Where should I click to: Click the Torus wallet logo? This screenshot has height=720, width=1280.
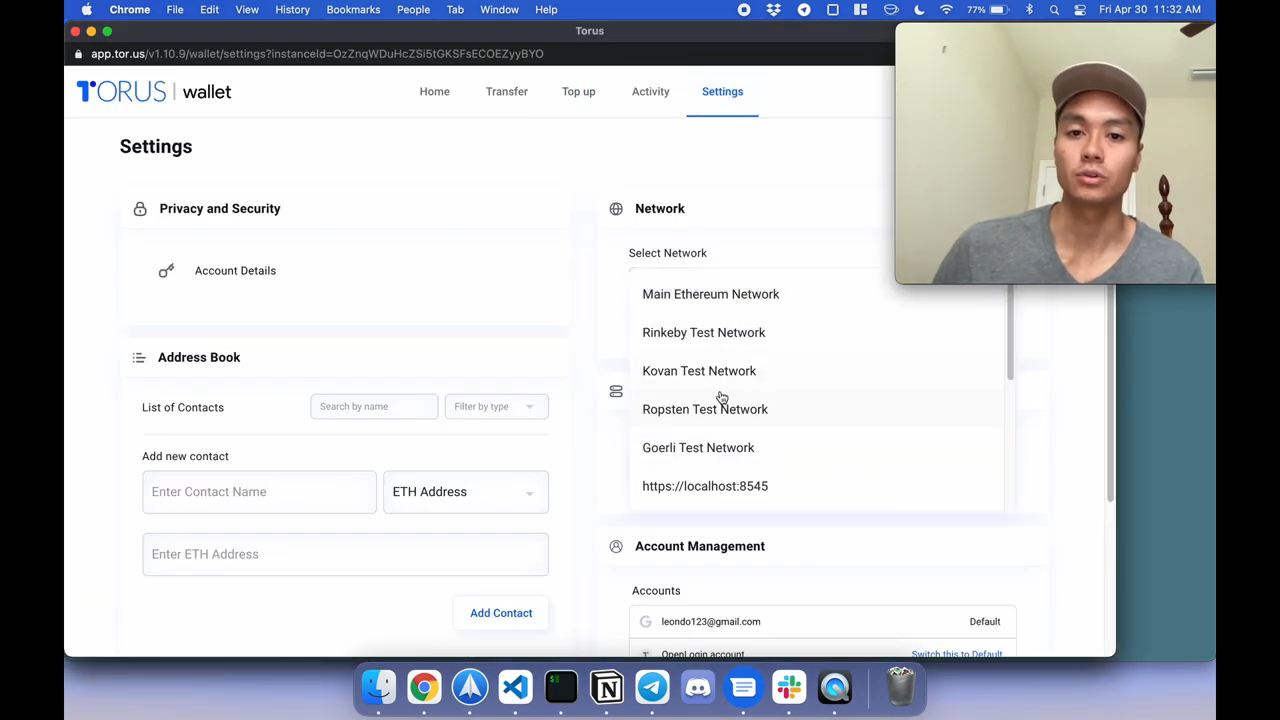[x=154, y=92]
